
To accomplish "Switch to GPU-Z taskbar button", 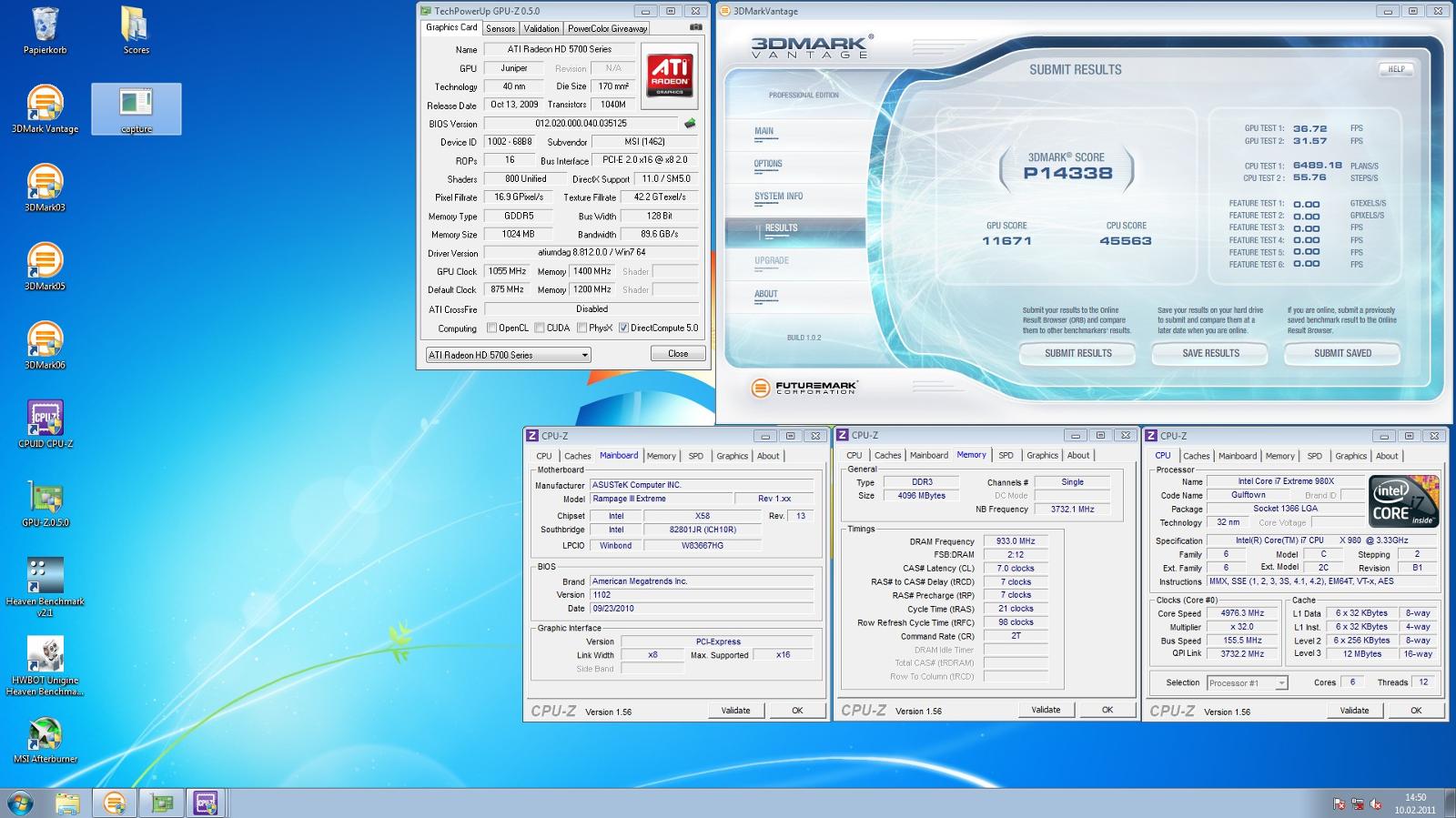I will [162, 803].
